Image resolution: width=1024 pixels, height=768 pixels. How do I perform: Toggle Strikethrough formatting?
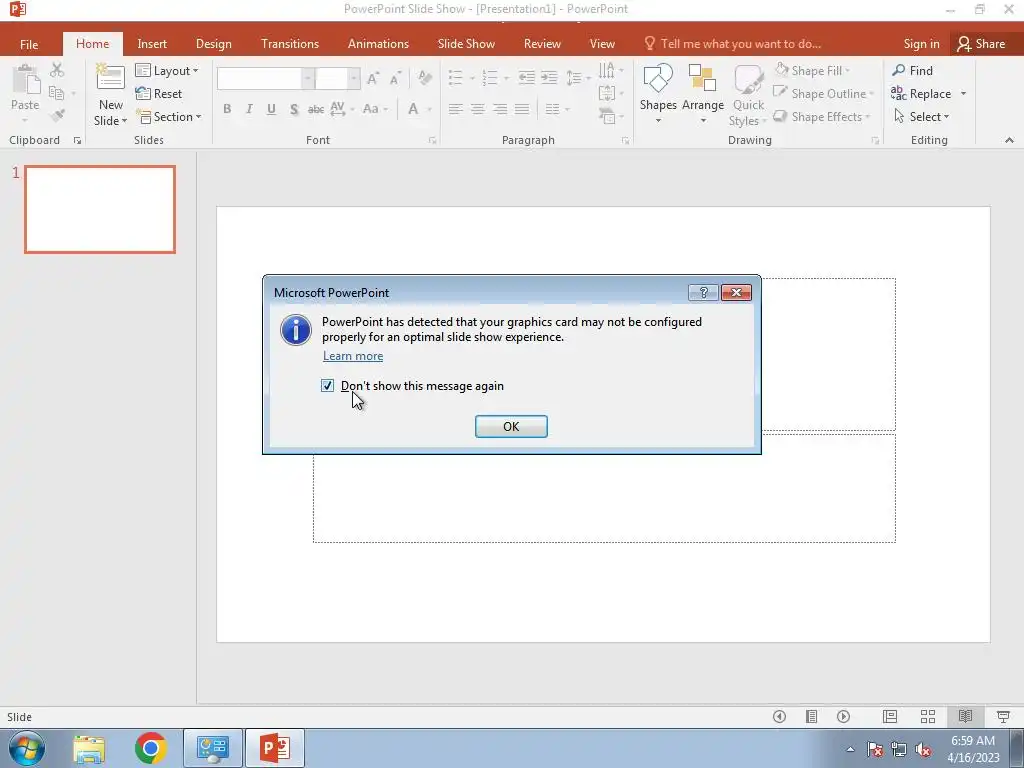(316, 109)
